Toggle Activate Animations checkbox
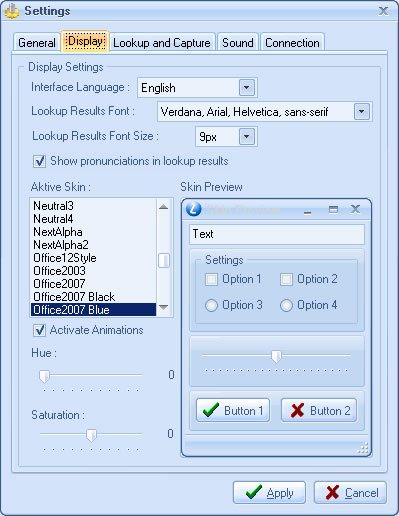This screenshot has height=516, width=399. pyautogui.click(x=40, y=330)
